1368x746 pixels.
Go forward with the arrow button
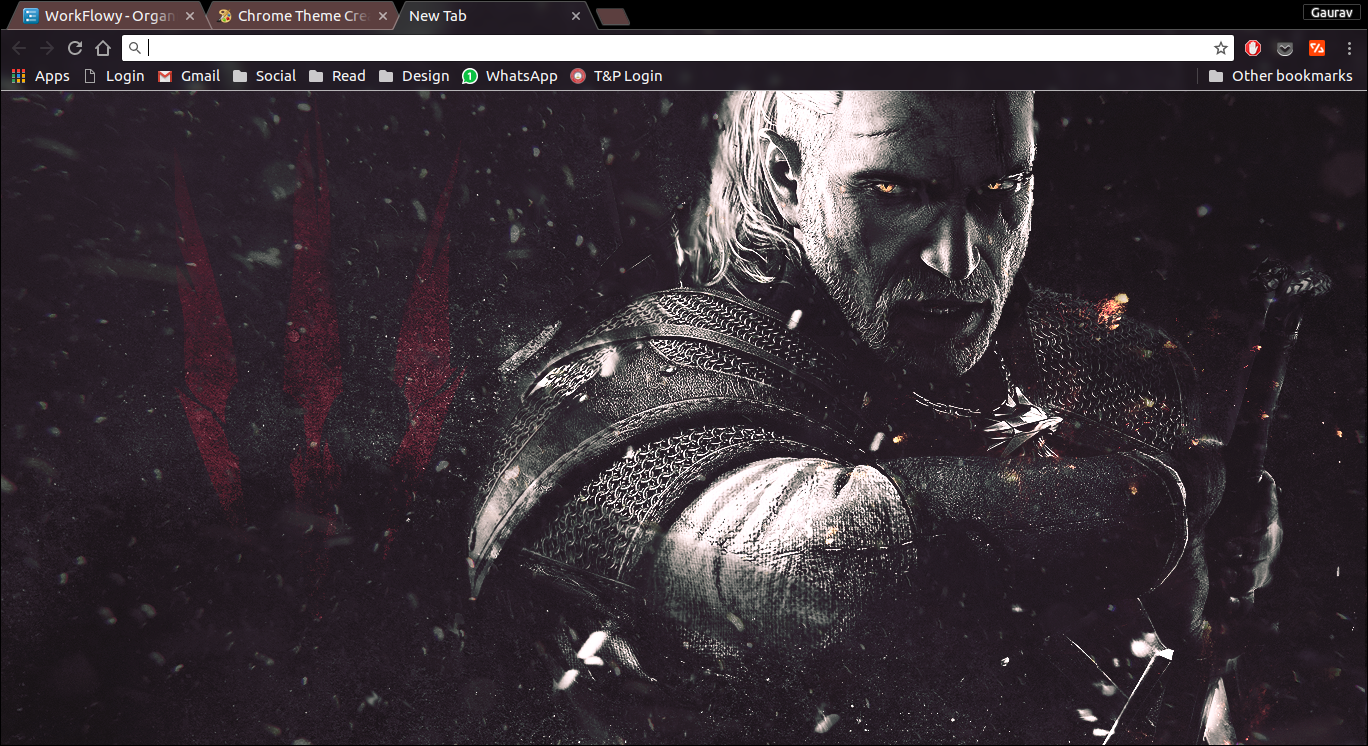point(47,48)
